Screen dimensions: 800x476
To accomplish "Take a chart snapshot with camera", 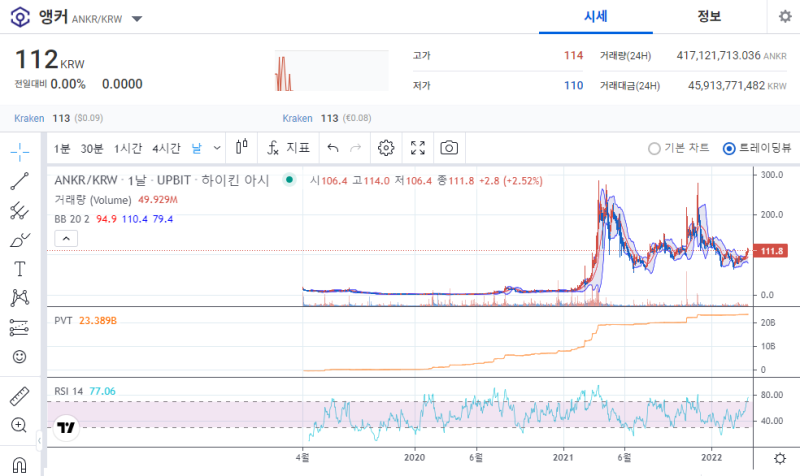I will (449, 148).
